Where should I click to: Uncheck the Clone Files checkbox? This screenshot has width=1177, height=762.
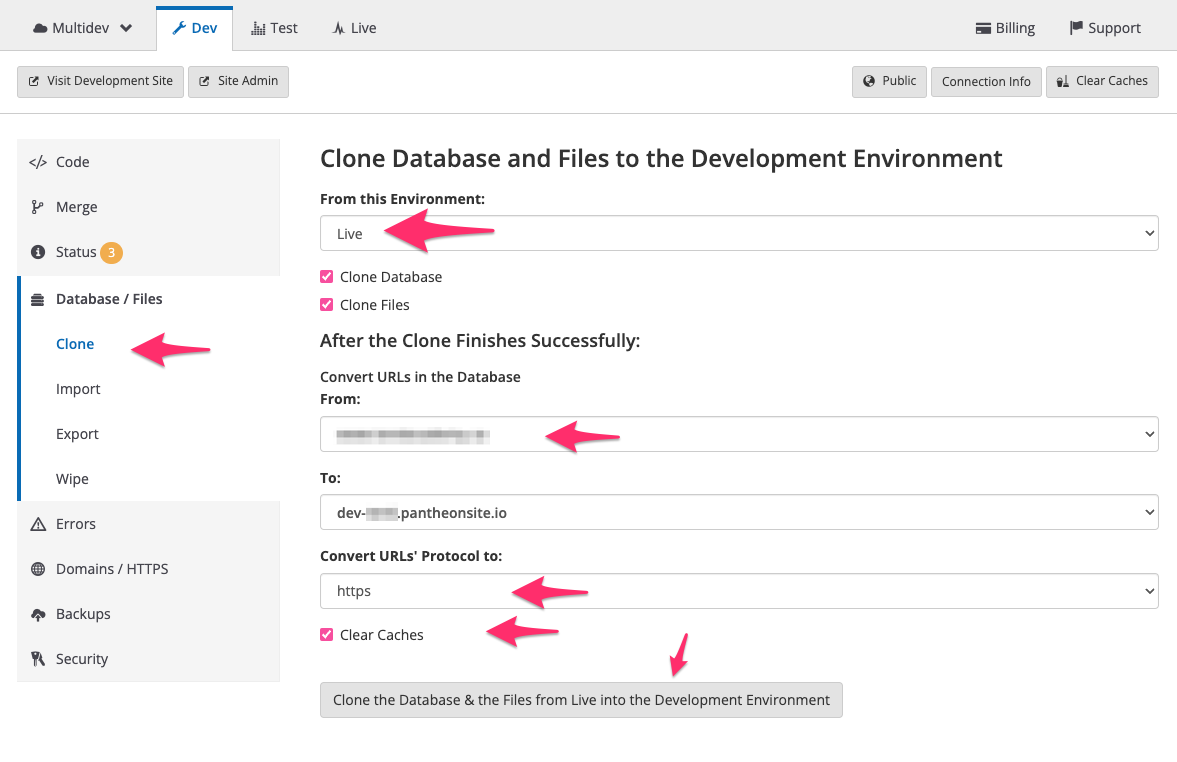pos(327,305)
